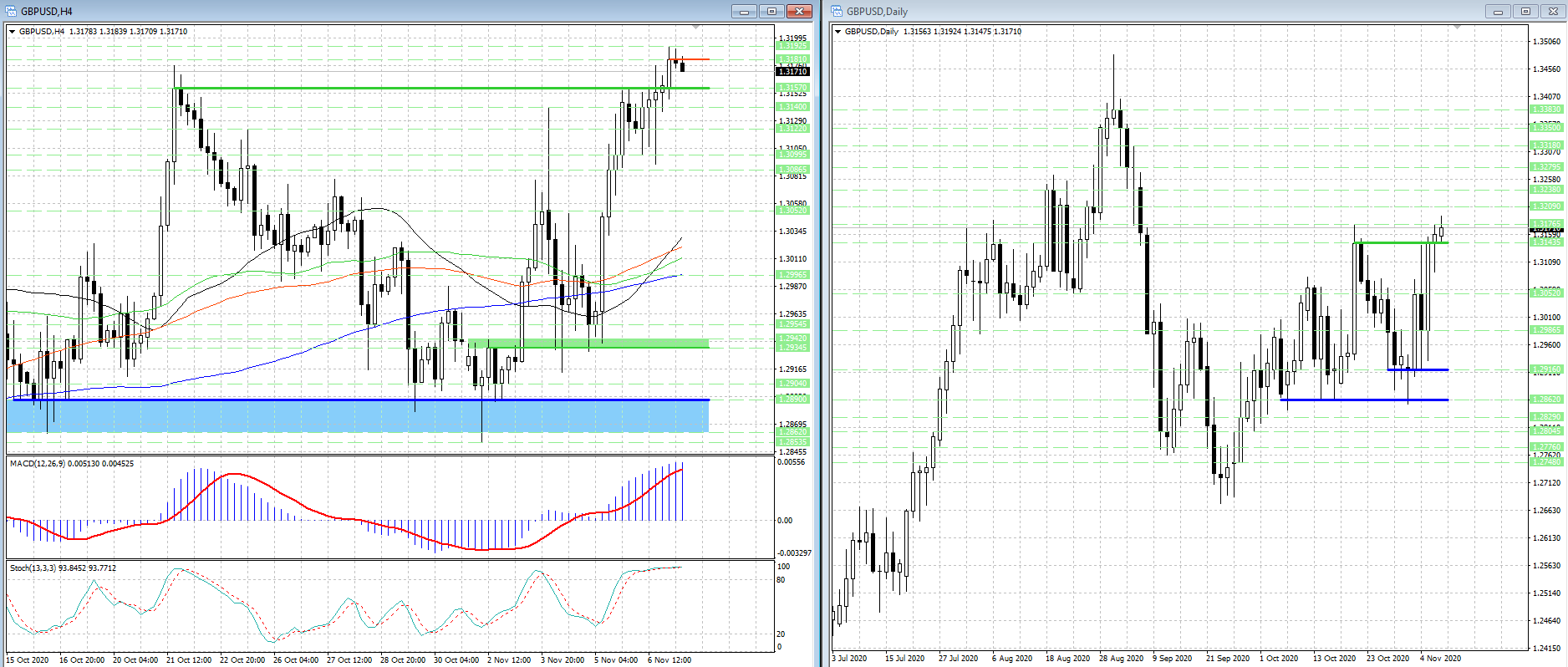Click the red MACD signal line
1568x667 pixels.
[x=344, y=519]
